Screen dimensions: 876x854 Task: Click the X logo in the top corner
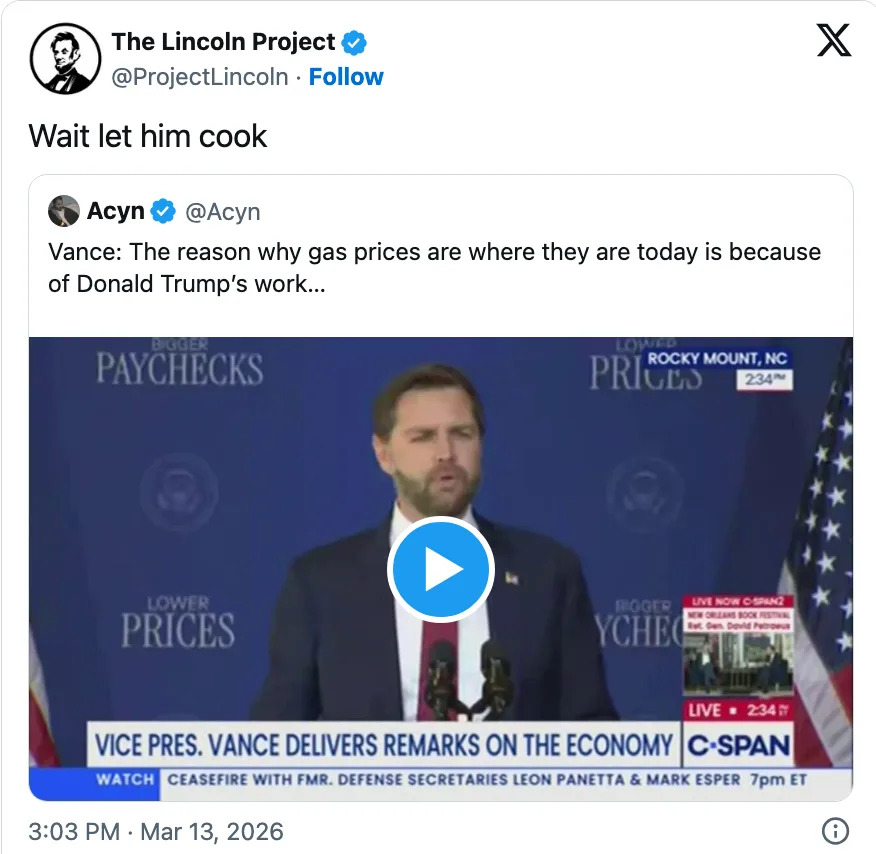(x=833, y=41)
